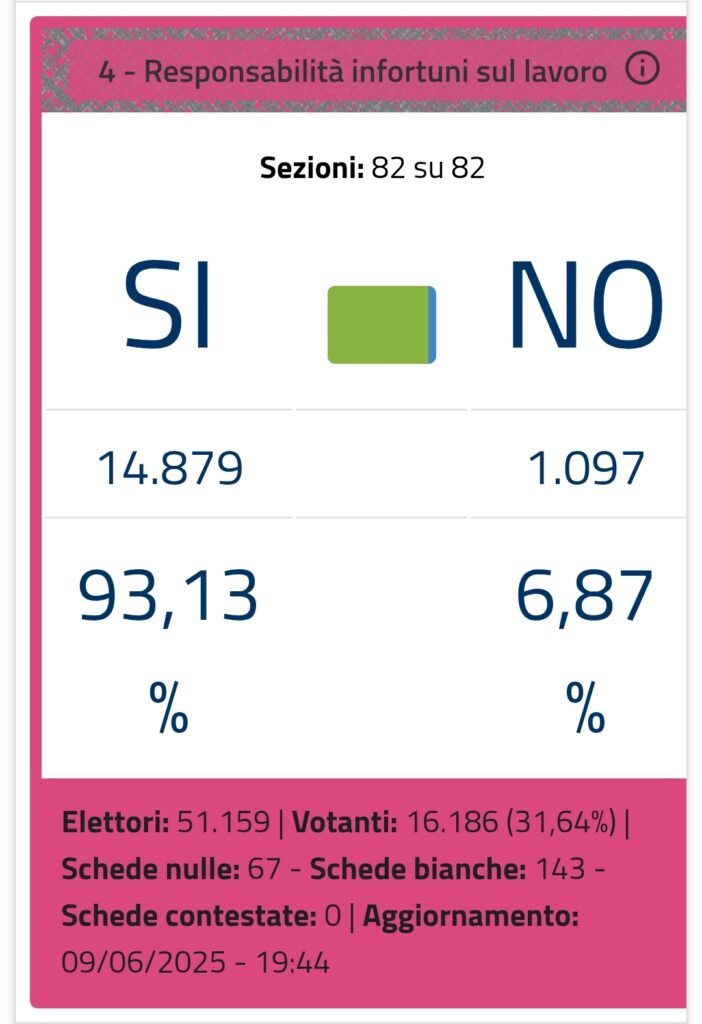
Task: Open the info icon beside referendum title
Action: (x=643, y=69)
